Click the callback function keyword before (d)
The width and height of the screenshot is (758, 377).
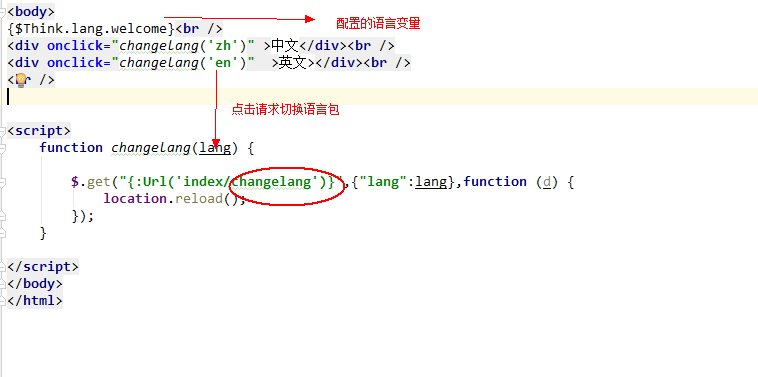point(495,182)
